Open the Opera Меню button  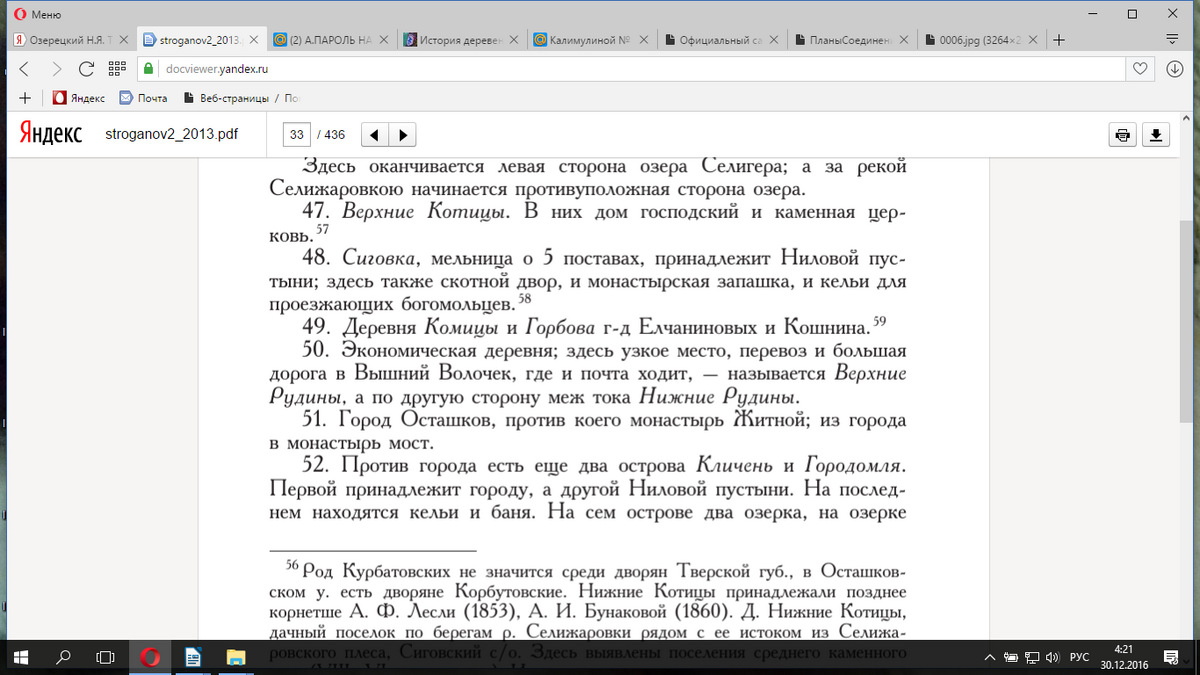[37, 14]
